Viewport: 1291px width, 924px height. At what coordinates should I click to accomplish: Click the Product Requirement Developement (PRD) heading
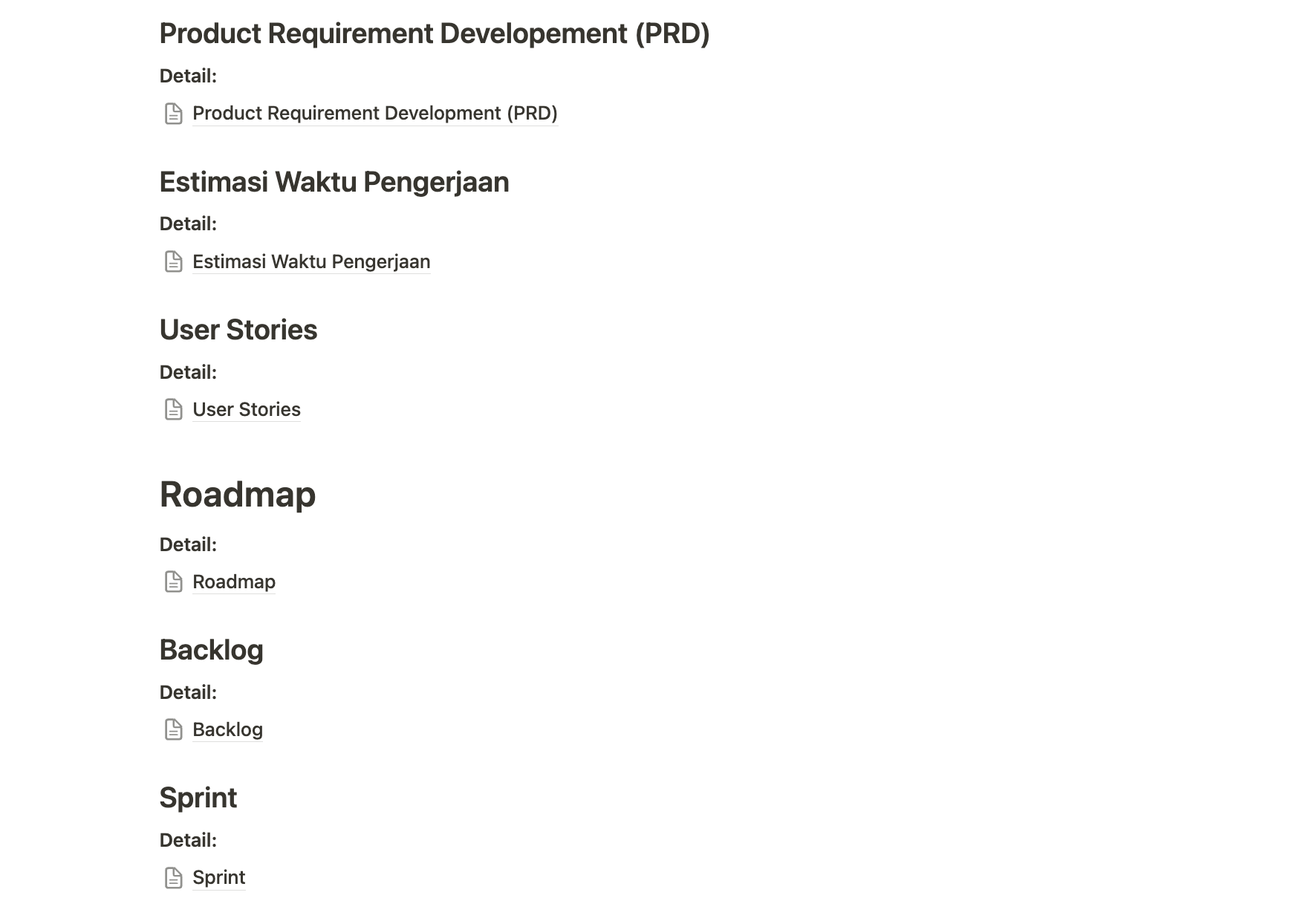pos(435,33)
